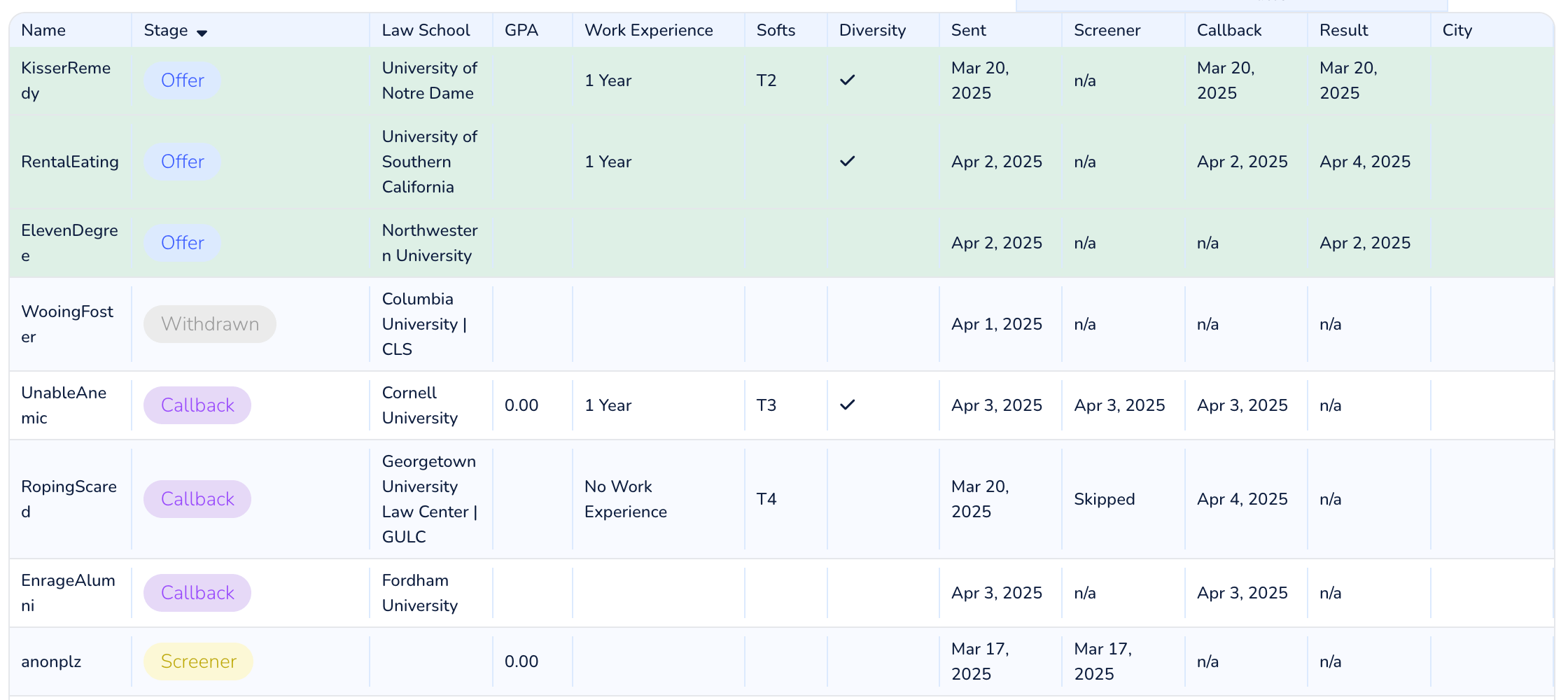Open the ElevenDegree applicant entry
Viewport: 1568px width, 700px height.
point(69,243)
